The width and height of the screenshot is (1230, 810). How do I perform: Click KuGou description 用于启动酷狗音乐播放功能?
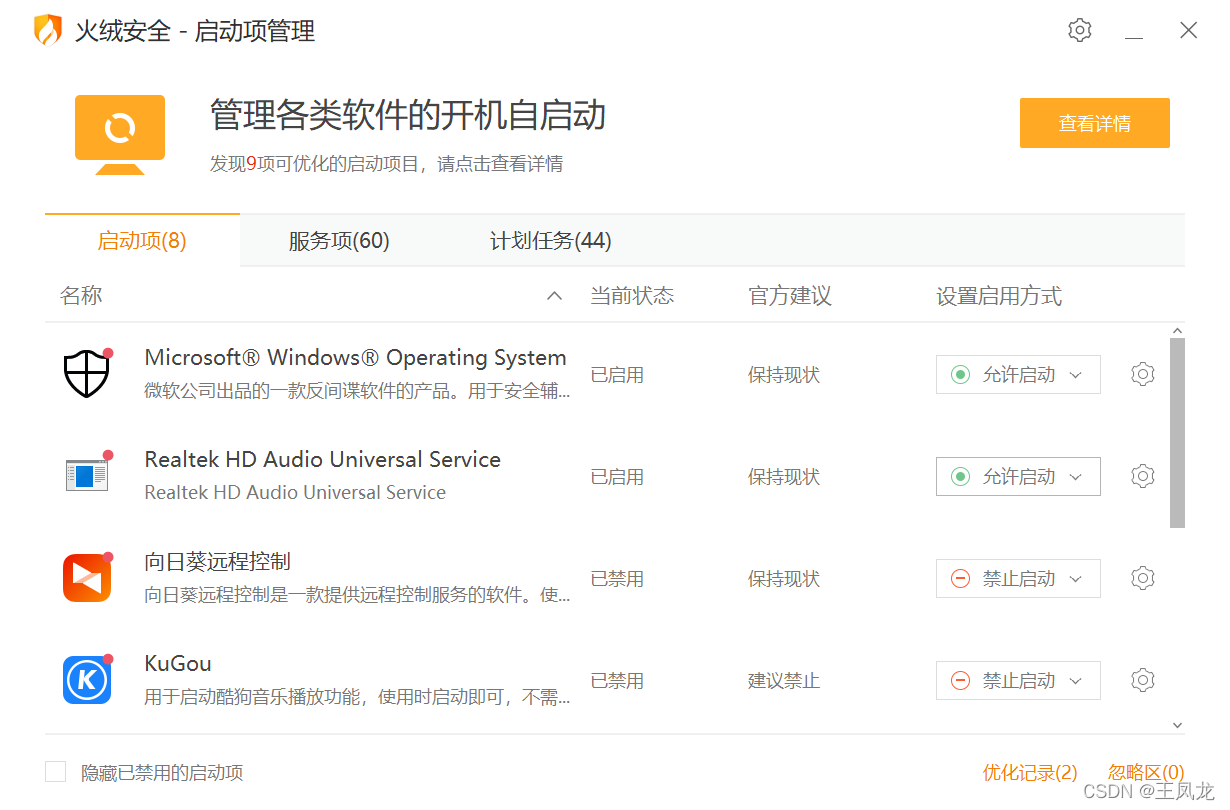pyautogui.click(x=357, y=697)
